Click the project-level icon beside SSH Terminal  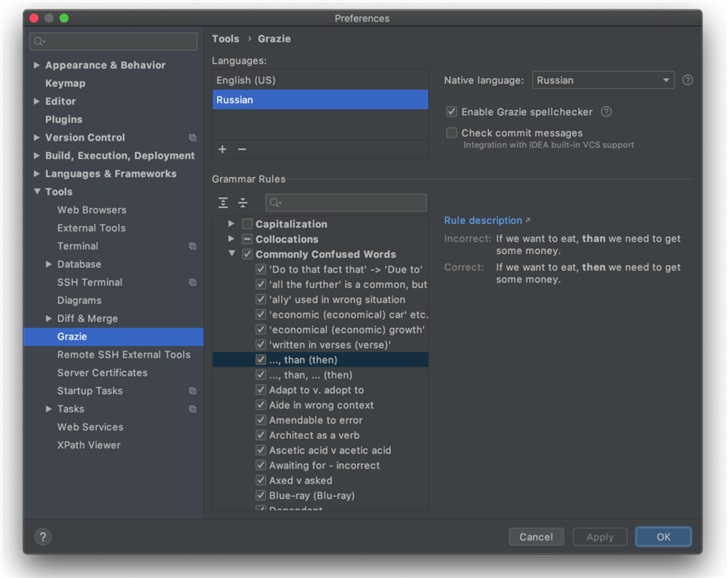click(x=192, y=282)
